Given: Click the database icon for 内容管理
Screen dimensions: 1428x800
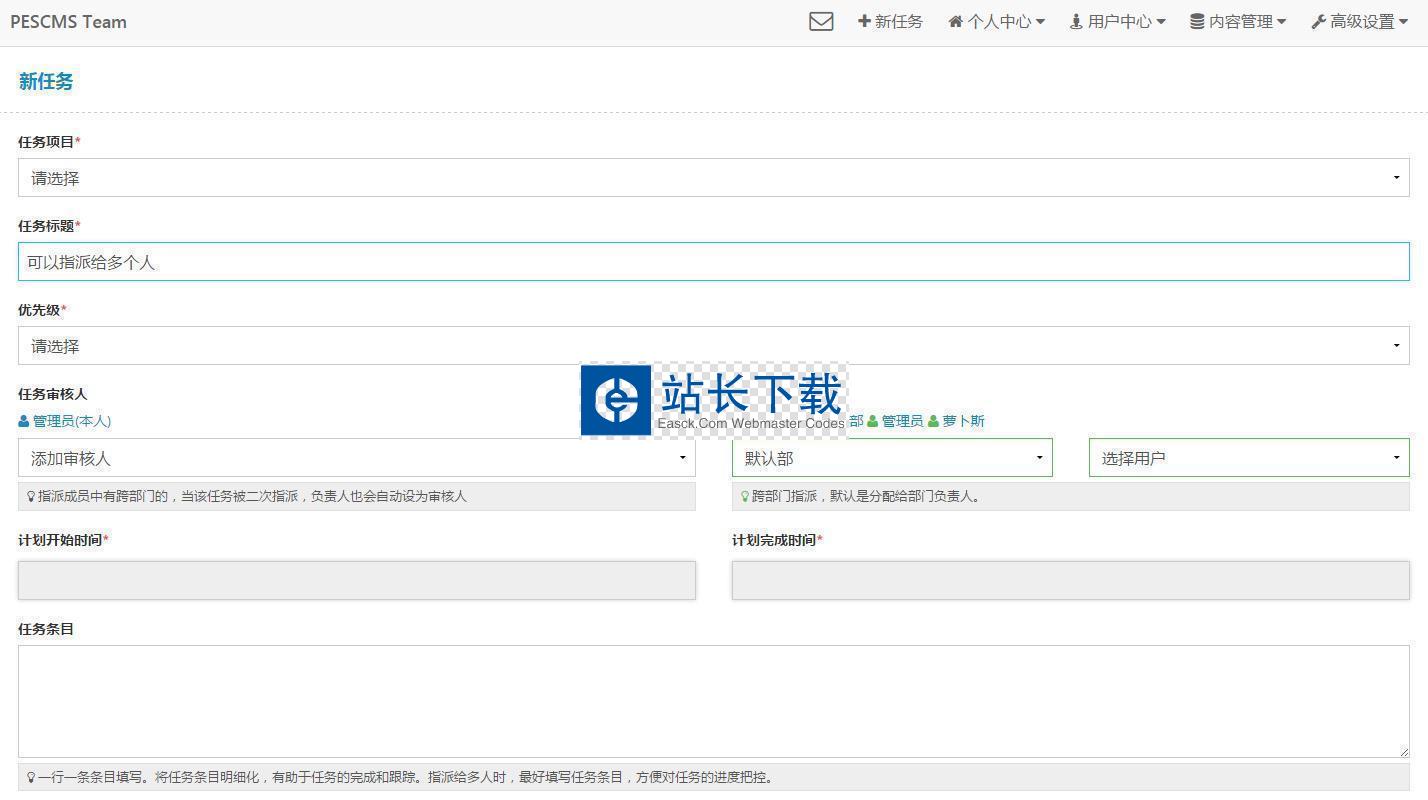Looking at the screenshot, I should pos(1197,21).
